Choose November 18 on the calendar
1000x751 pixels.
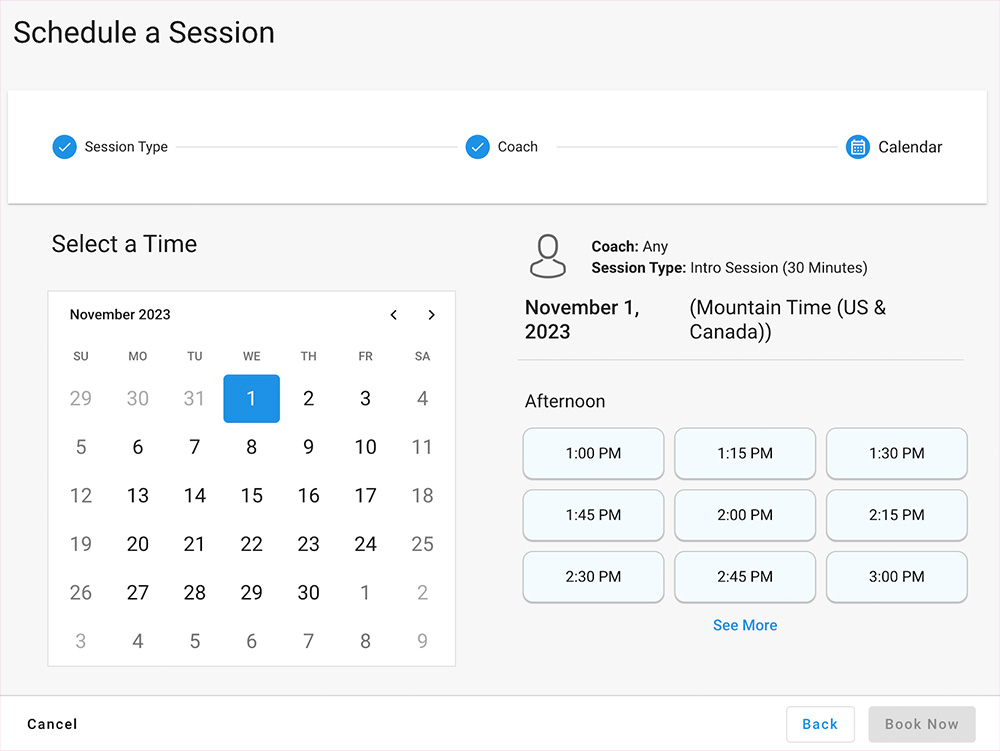[422, 495]
